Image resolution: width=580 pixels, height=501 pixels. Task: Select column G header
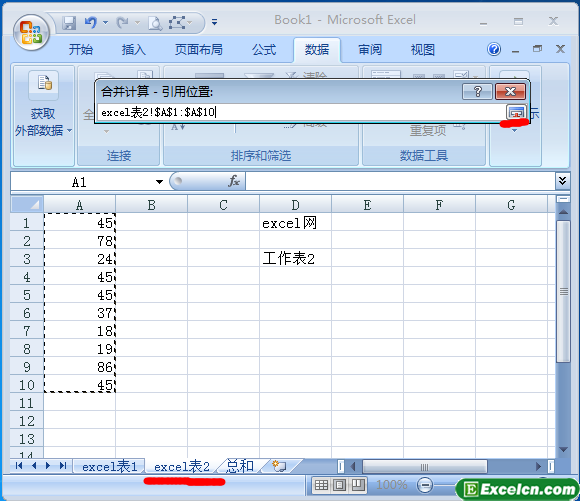[x=511, y=205]
